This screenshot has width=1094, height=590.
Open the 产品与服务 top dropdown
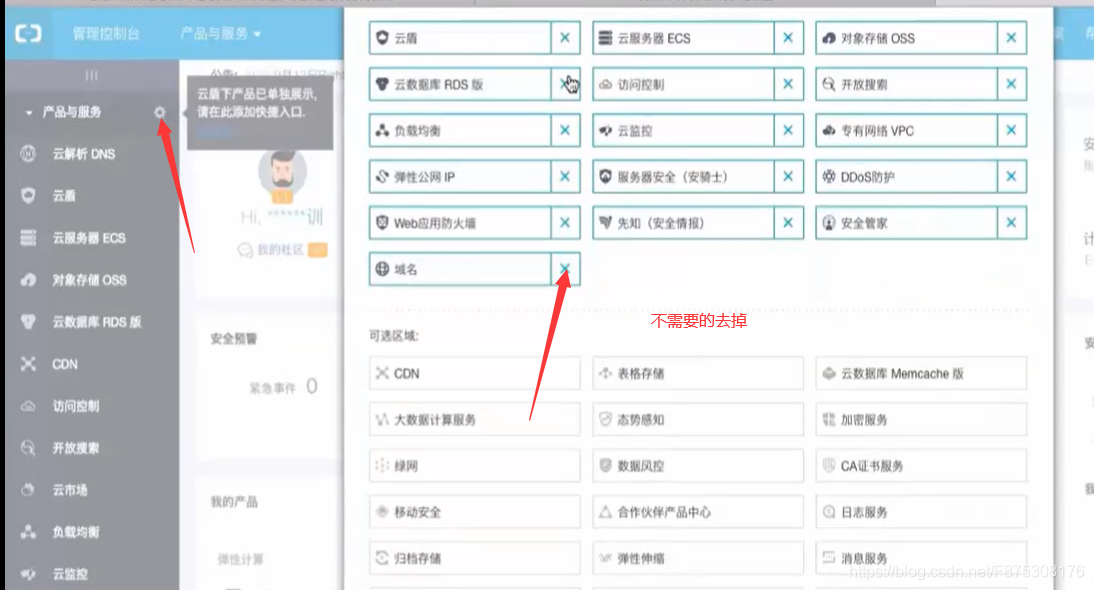pyautogui.click(x=220, y=33)
